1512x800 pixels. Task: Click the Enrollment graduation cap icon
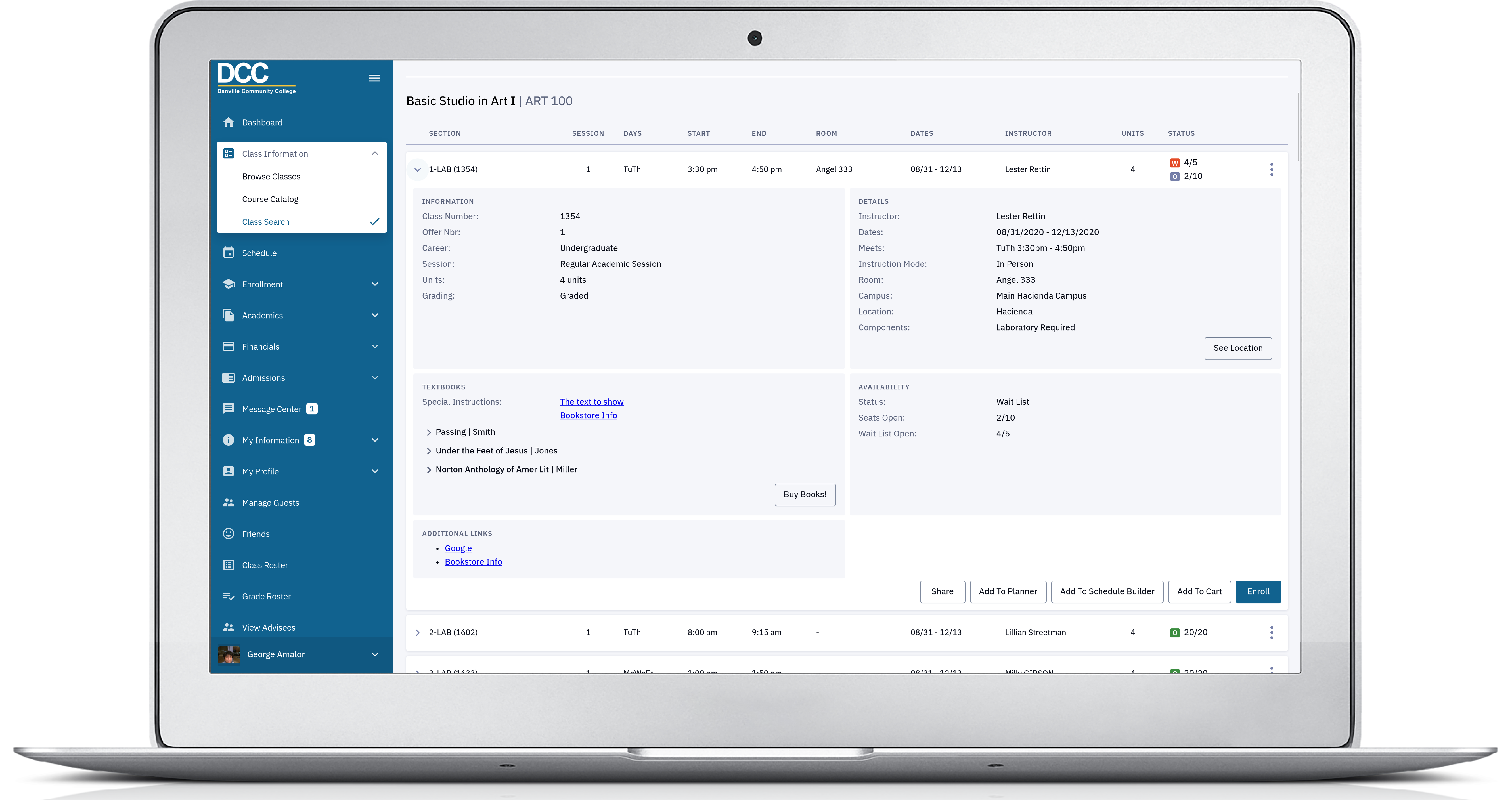[x=228, y=284]
